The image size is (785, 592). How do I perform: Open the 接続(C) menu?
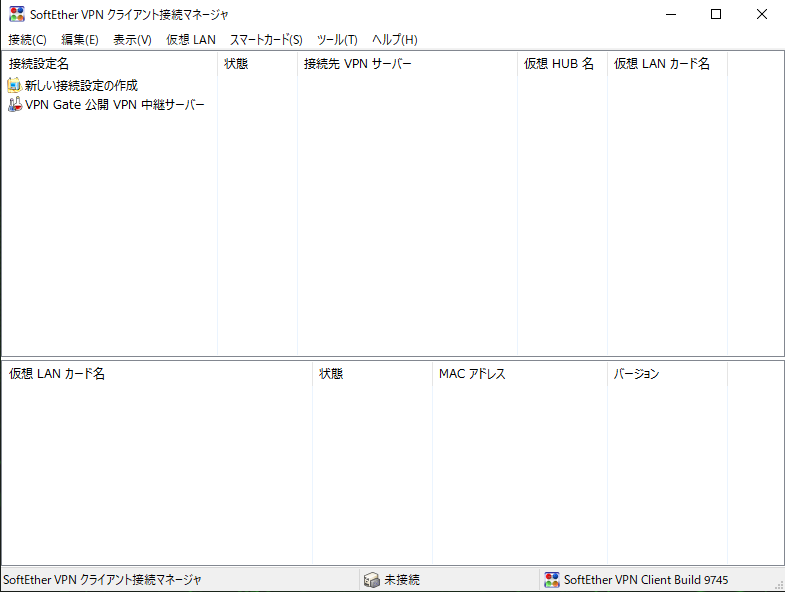27,40
